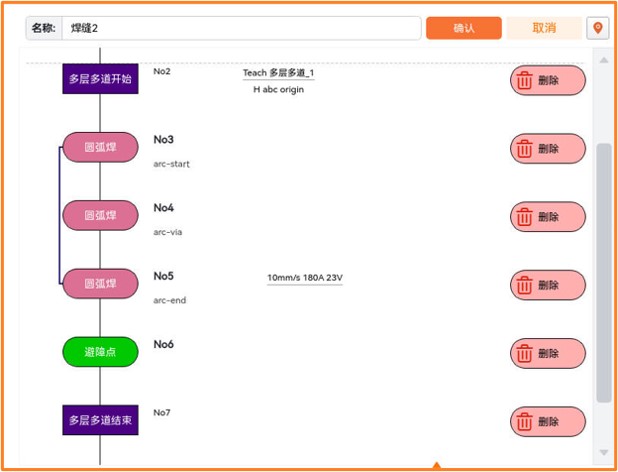This screenshot has width=618, height=472.
Task: Confirm with the orange 确认 button
Action: (464, 28)
